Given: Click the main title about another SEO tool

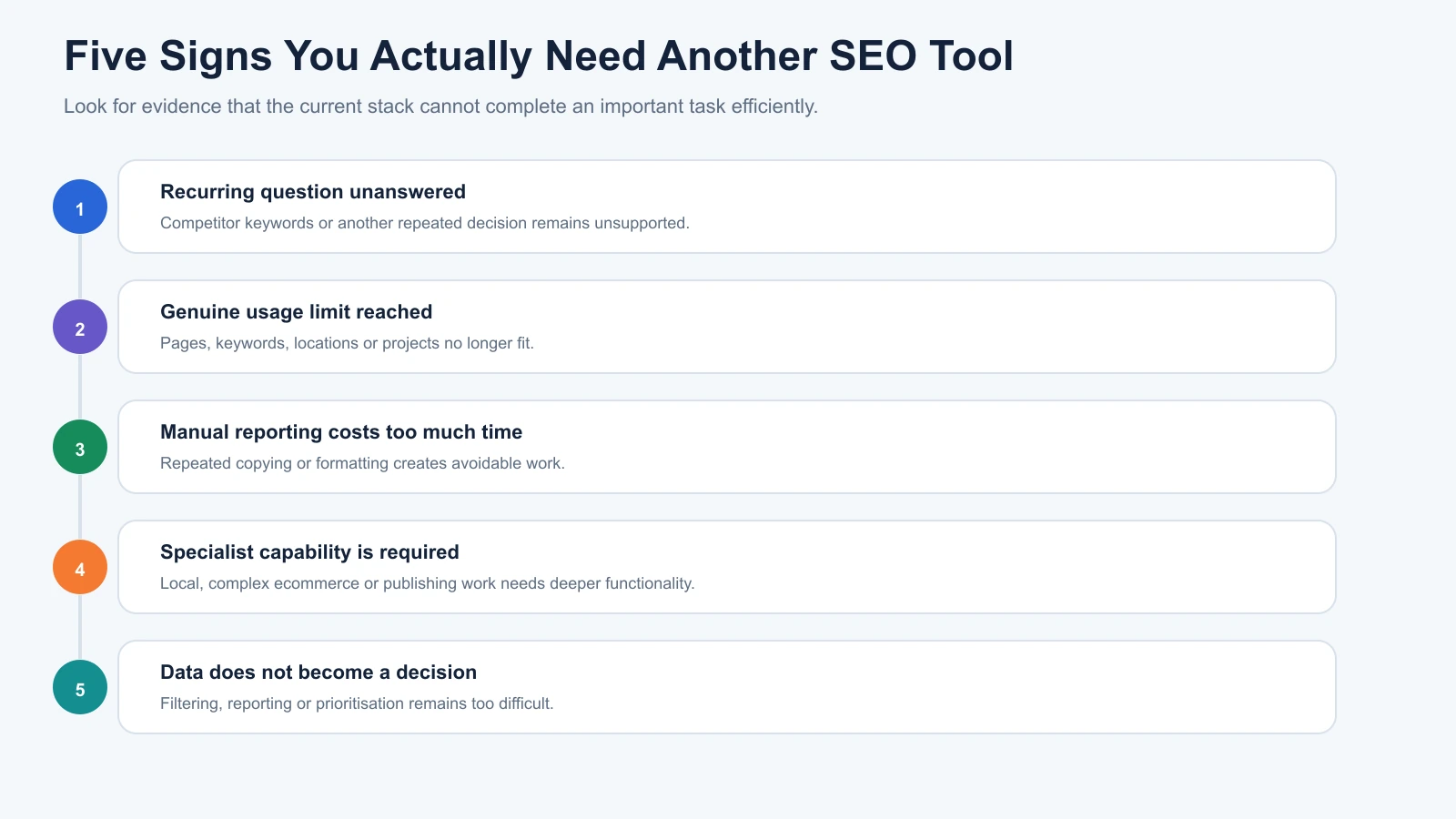Looking at the screenshot, I should click(x=539, y=56).
